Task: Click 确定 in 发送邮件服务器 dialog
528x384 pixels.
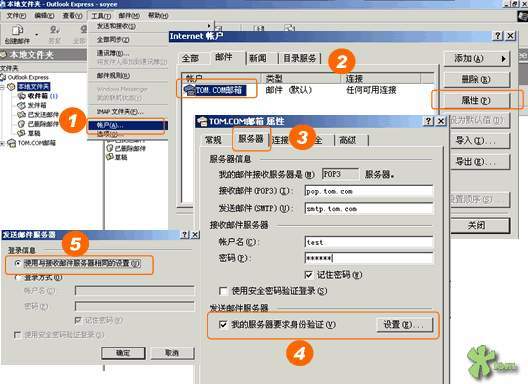Action: pyautogui.click(x=123, y=353)
